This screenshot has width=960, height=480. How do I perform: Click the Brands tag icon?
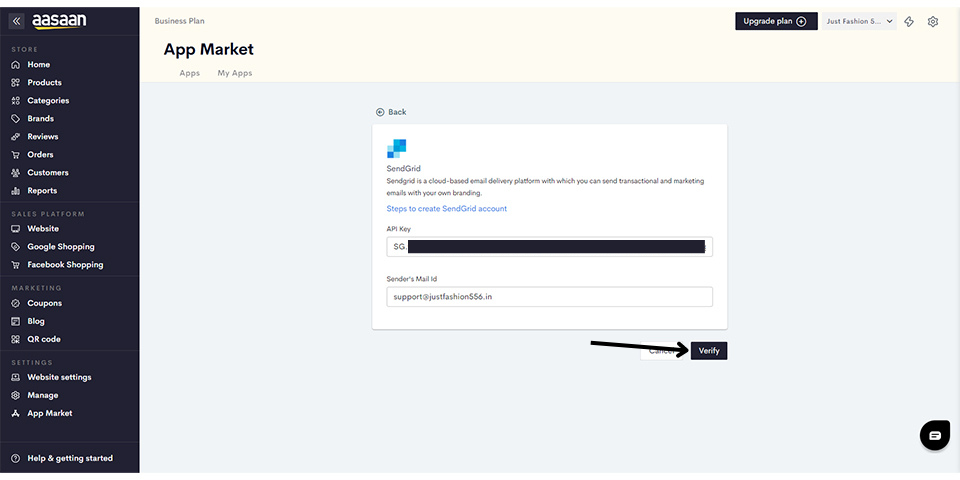click(x=16, y=119)
